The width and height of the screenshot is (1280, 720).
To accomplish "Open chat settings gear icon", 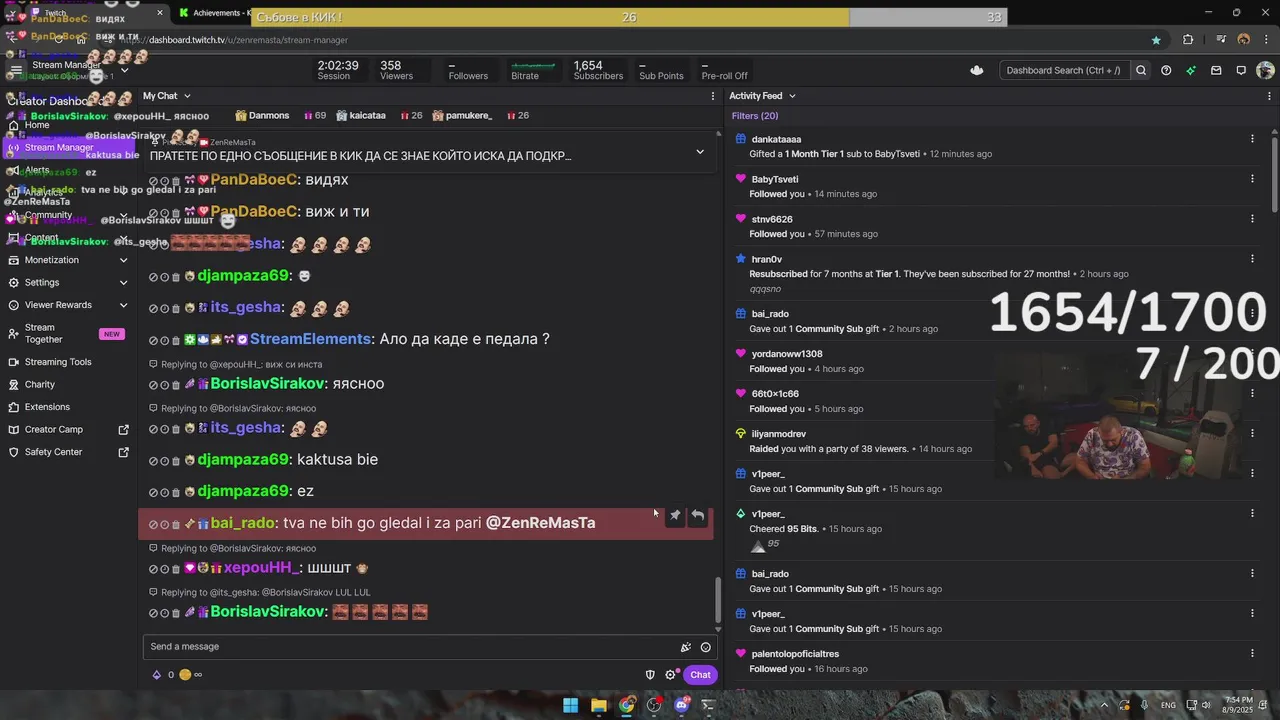I will (x=670, y=675).
